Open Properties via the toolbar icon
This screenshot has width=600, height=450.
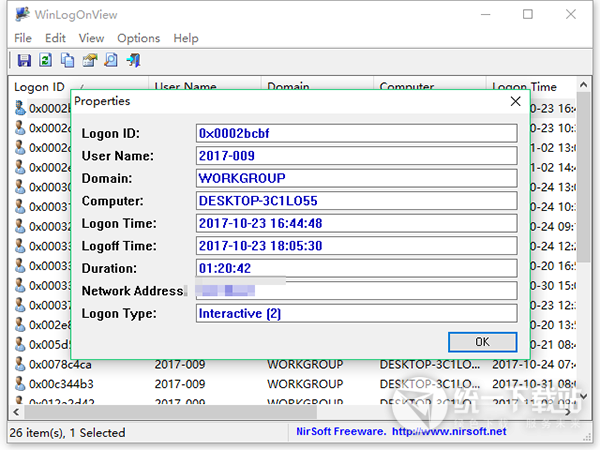point(90,62)
